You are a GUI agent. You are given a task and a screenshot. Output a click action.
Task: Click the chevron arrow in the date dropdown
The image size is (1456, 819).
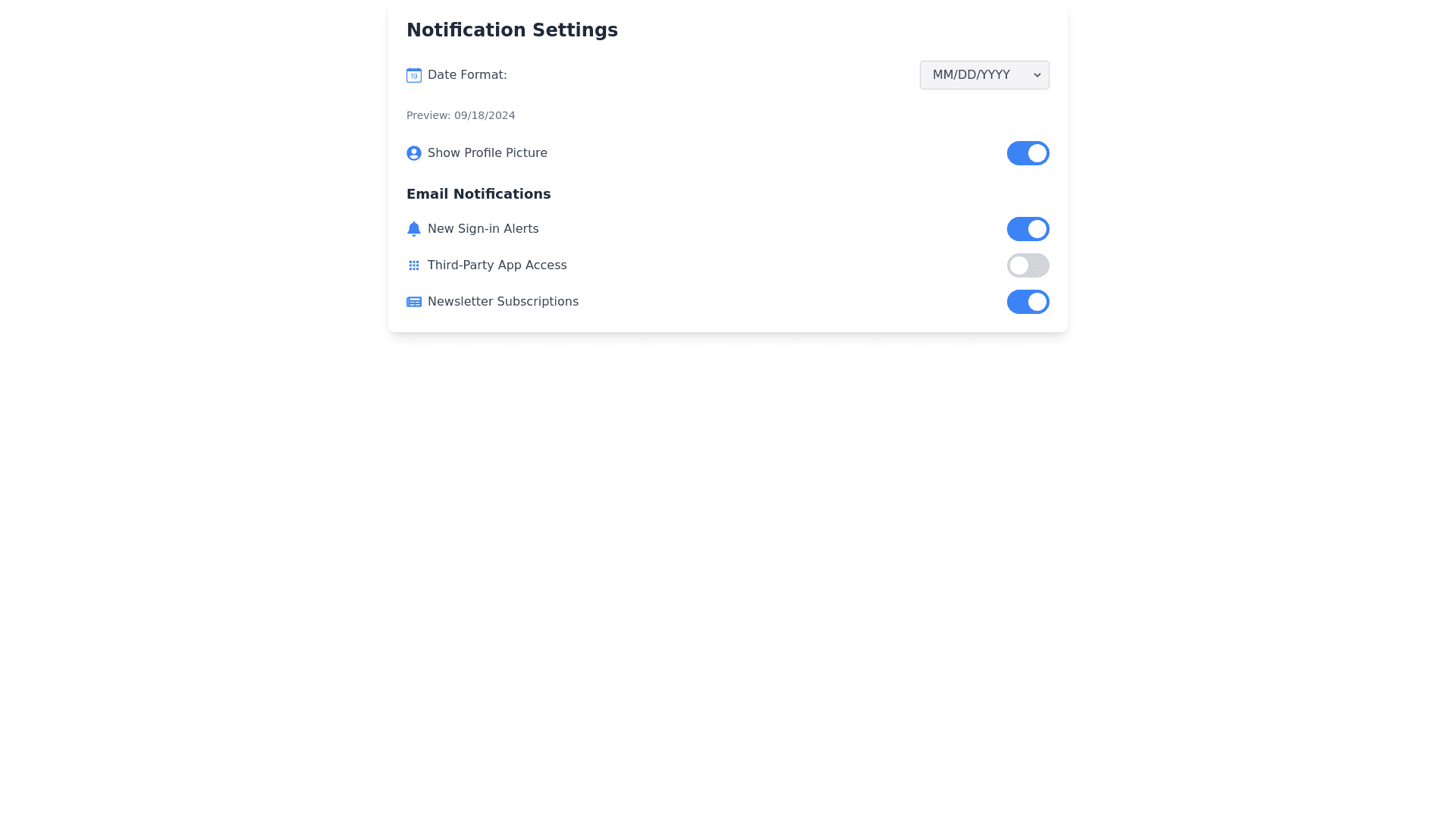(1037, 75)
